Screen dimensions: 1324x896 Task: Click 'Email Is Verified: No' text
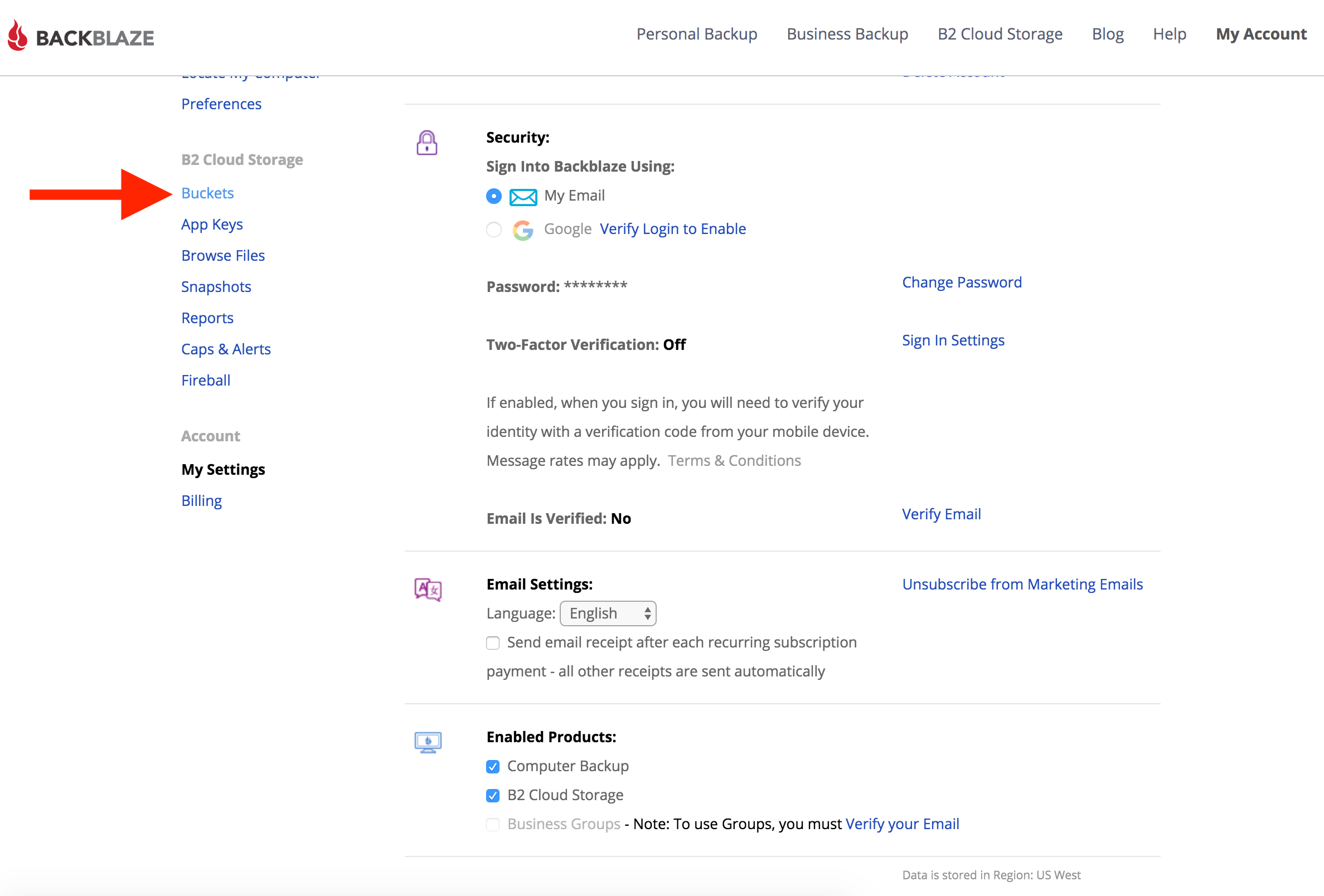click(x=559, y=518)
